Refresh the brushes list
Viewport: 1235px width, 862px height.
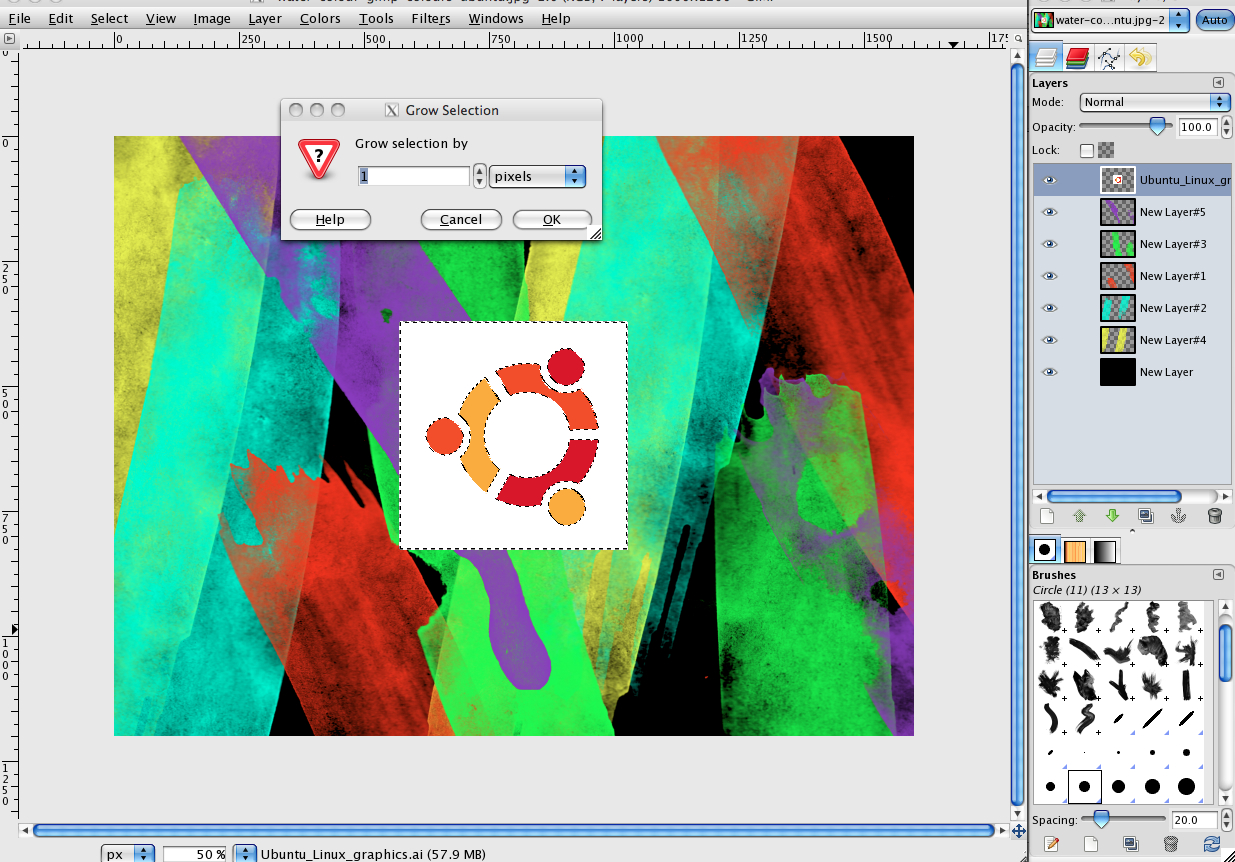click(1212, 844)
